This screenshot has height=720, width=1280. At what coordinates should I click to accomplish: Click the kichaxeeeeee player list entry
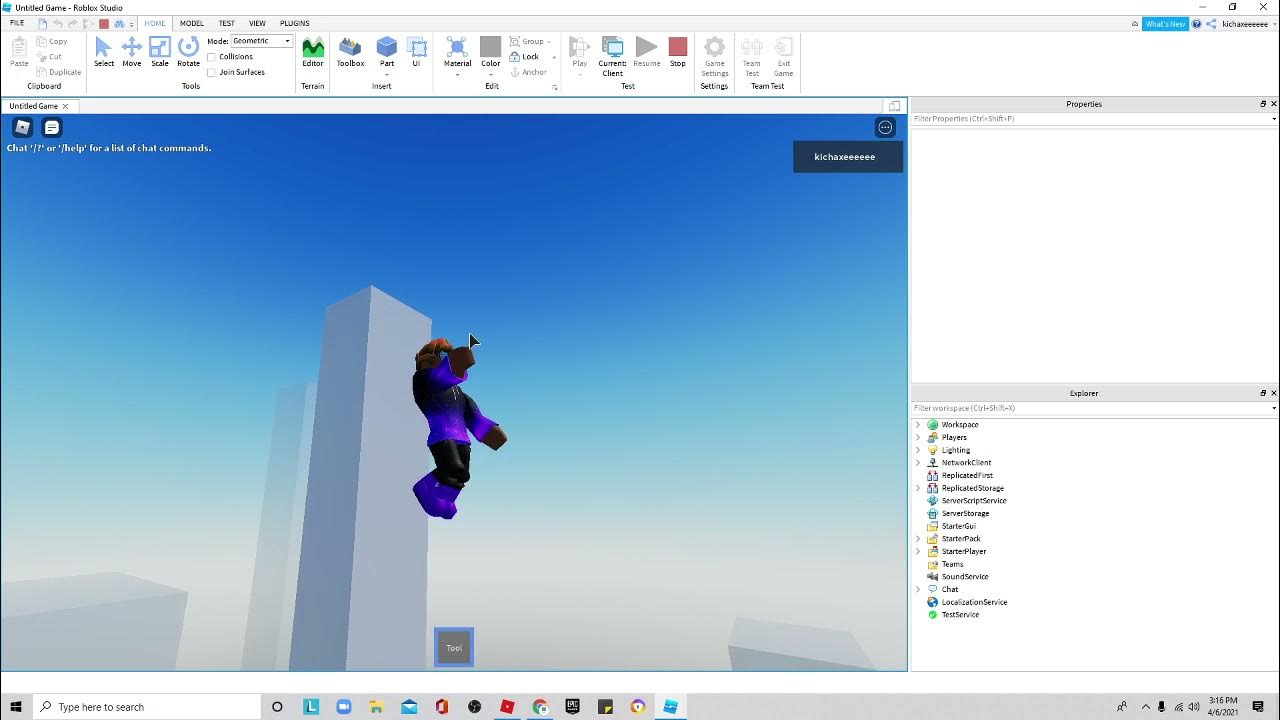point(848,157)
